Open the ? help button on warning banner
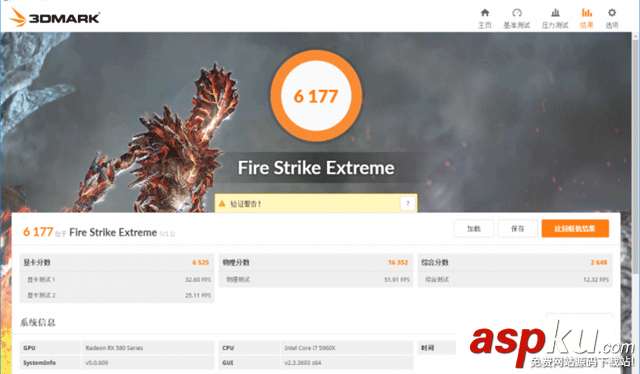Screen dimensions: 640x374 pyautogui.click(x=407, y=203)
